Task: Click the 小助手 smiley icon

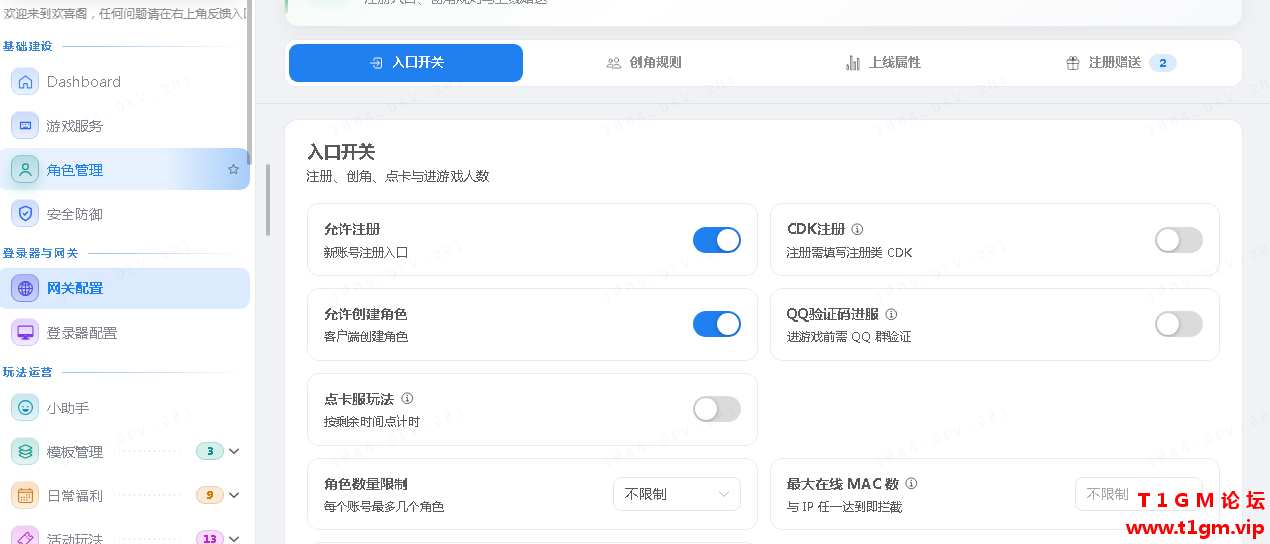Action: point(25,408)
